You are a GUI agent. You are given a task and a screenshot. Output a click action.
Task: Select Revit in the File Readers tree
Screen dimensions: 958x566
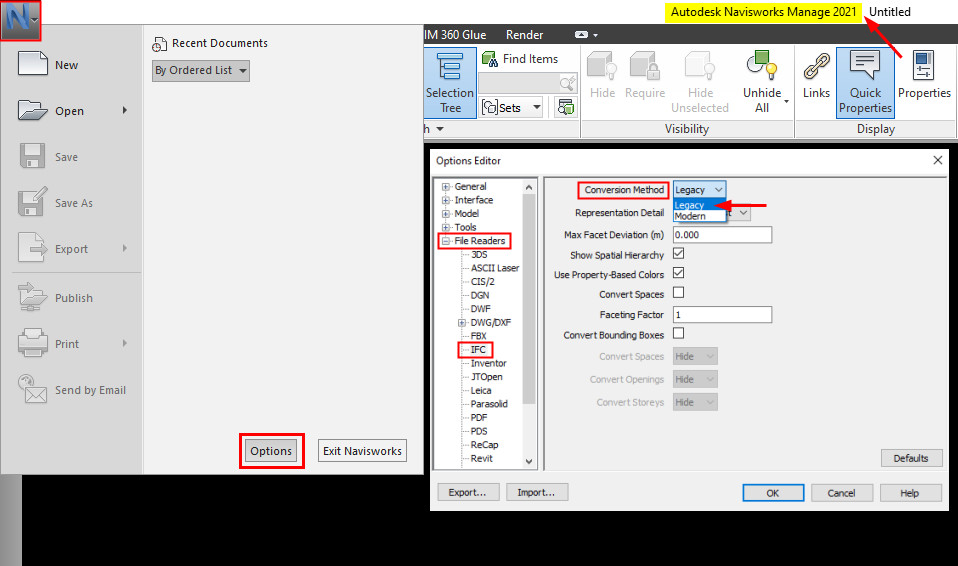[x=481, y=458]
